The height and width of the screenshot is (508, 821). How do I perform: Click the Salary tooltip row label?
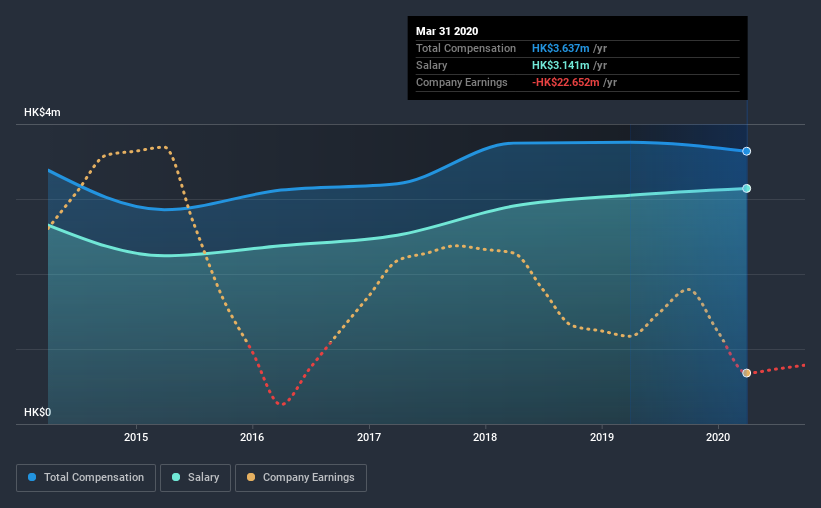coord(431,65)
